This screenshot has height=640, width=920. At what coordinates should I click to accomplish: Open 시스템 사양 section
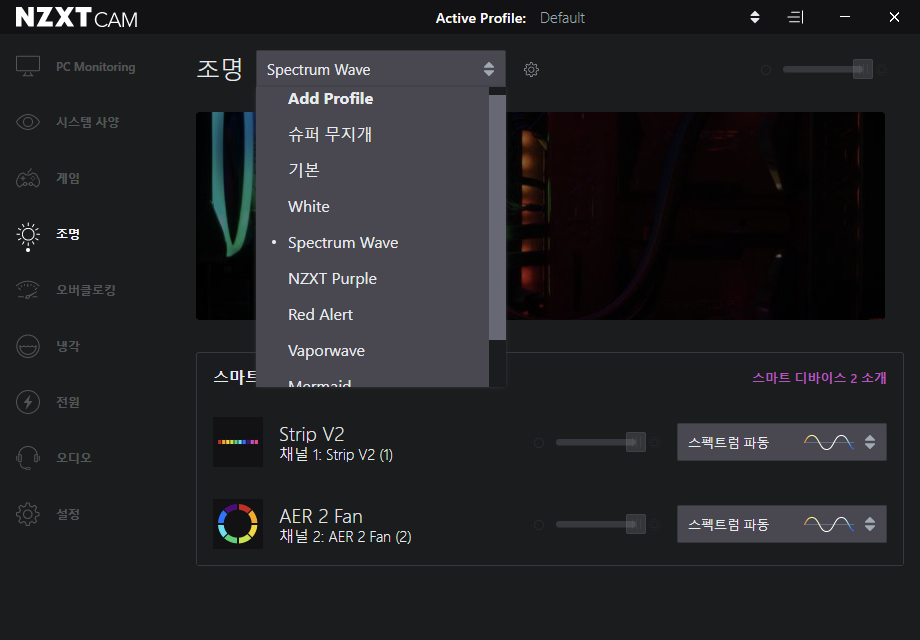(87, 122)
